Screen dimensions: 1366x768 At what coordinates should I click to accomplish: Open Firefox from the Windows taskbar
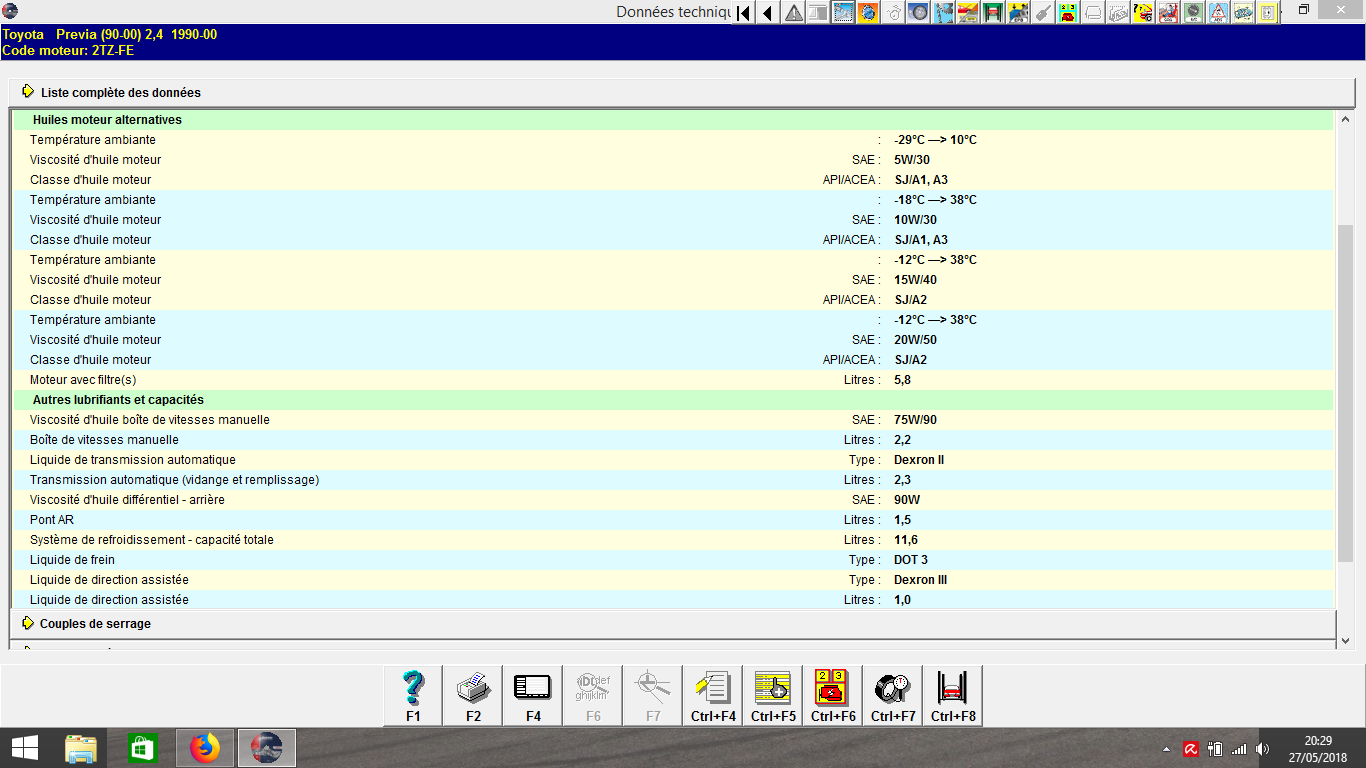(x=205, y=747)
